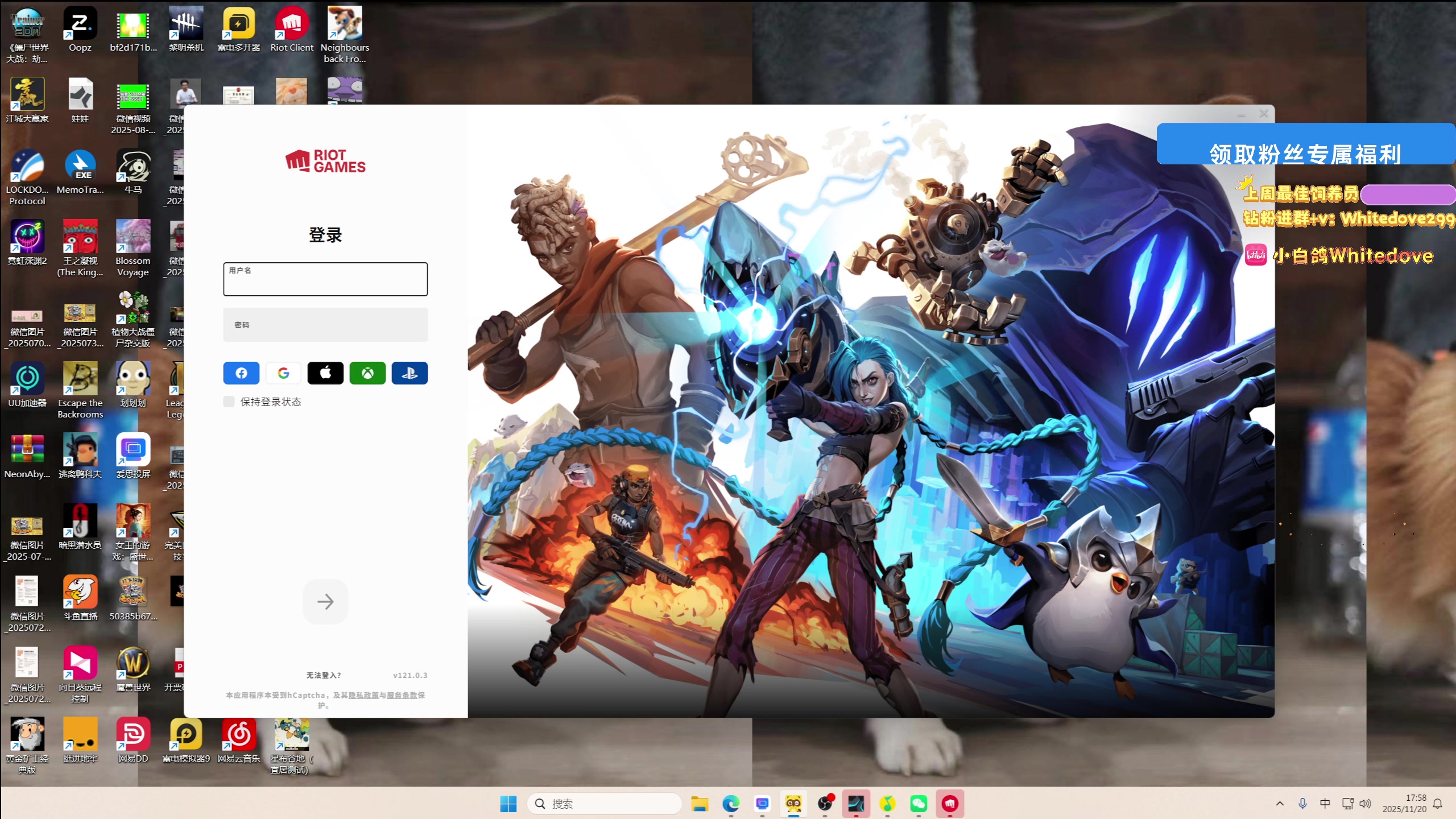Open the 隐私政策 privacy policy link
The height and width of the screenshot is (819, 1456).
363,695
